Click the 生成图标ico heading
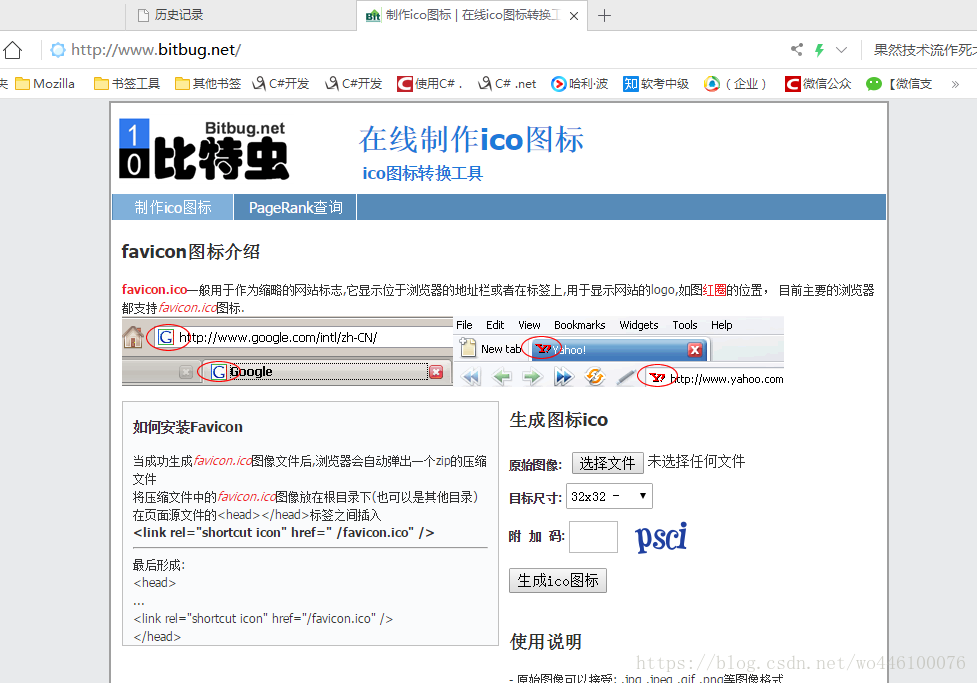Viewport: 977px width, 683px height. click(558, 419)
